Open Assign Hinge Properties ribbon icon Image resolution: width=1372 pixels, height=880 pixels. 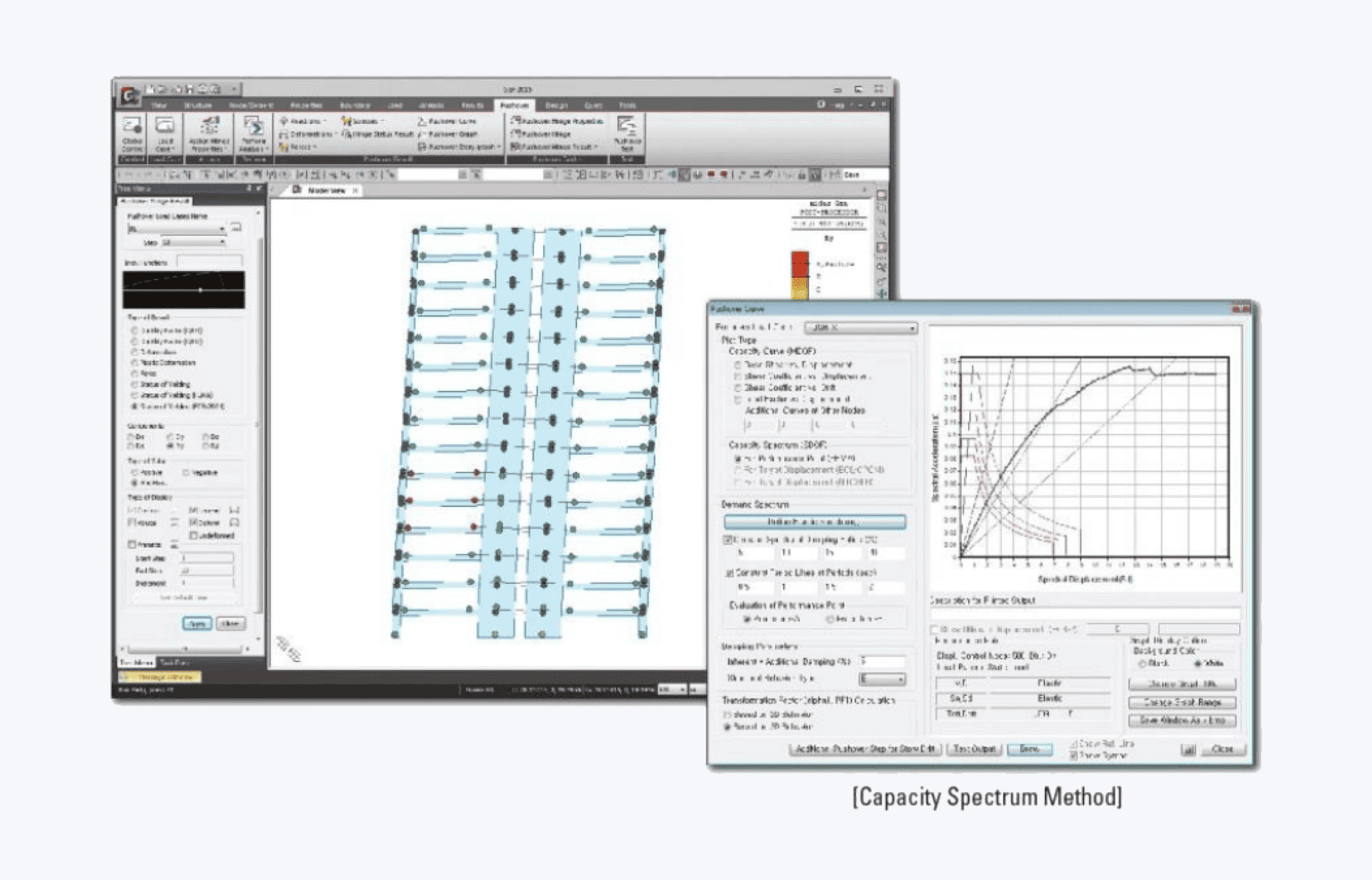(209, 134)
